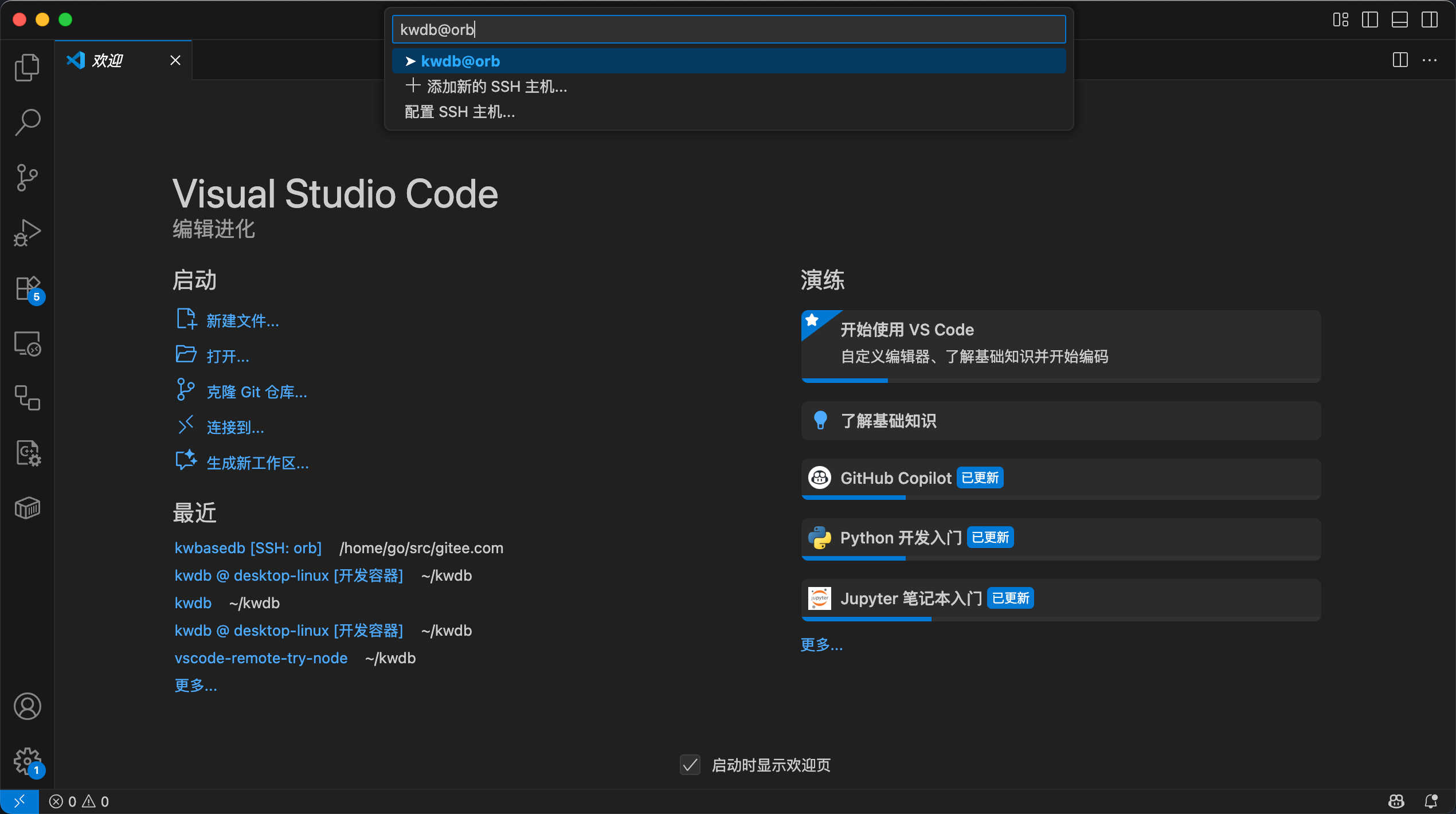Switch to the 欢迎 tab
The image size is (1456, 814).
point(107,60)
